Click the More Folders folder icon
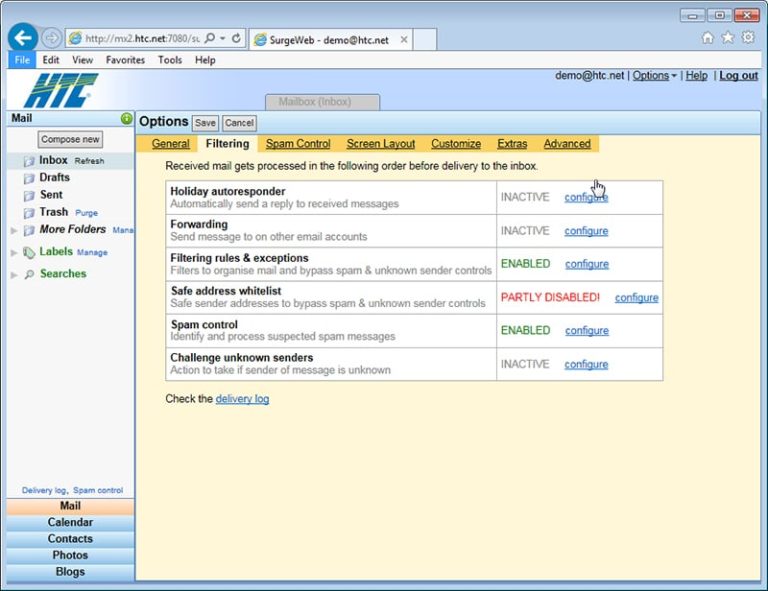The image size is (768, 591). point(29,230)
